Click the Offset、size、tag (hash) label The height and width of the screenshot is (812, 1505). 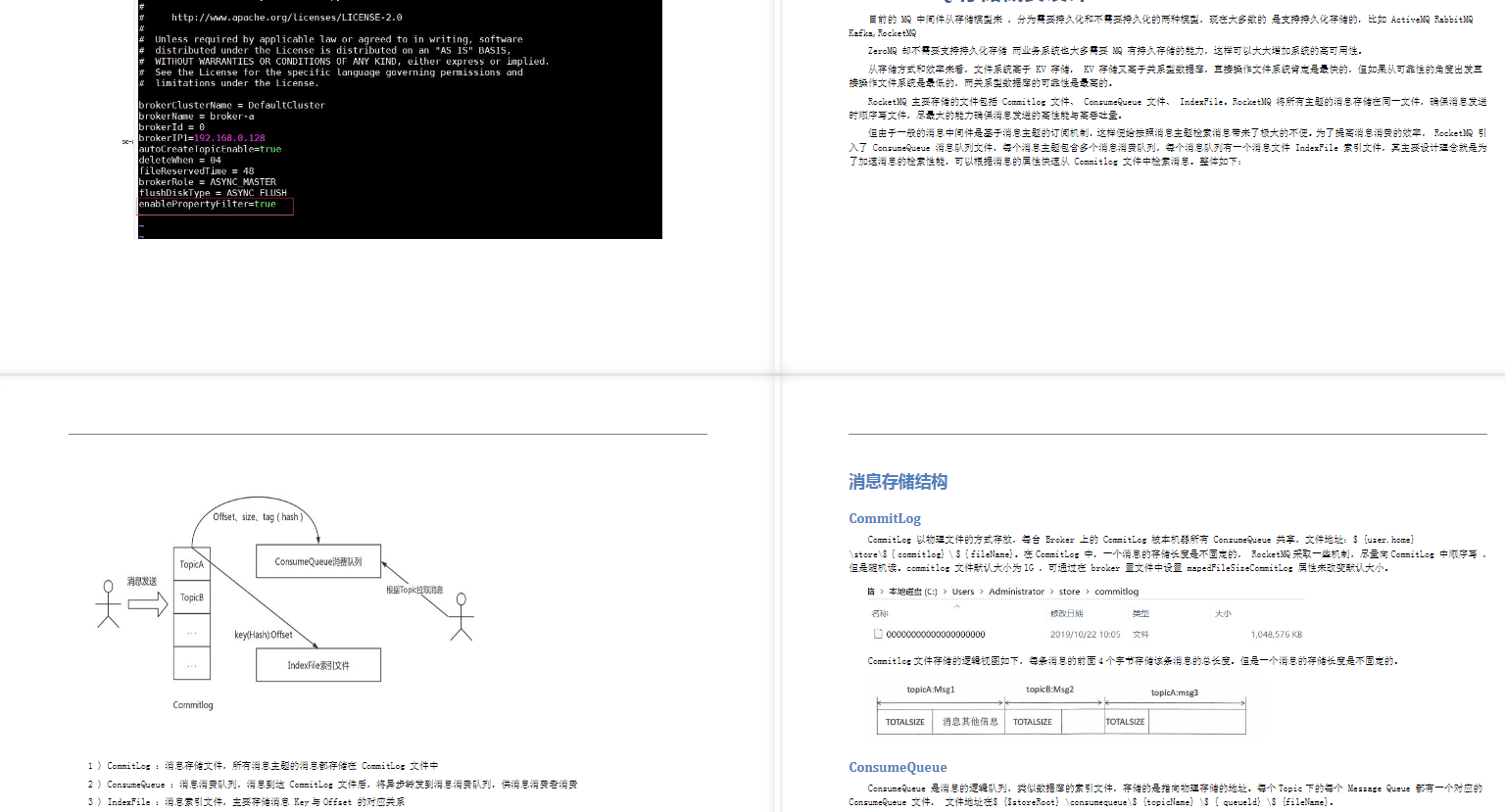(258, 516)
